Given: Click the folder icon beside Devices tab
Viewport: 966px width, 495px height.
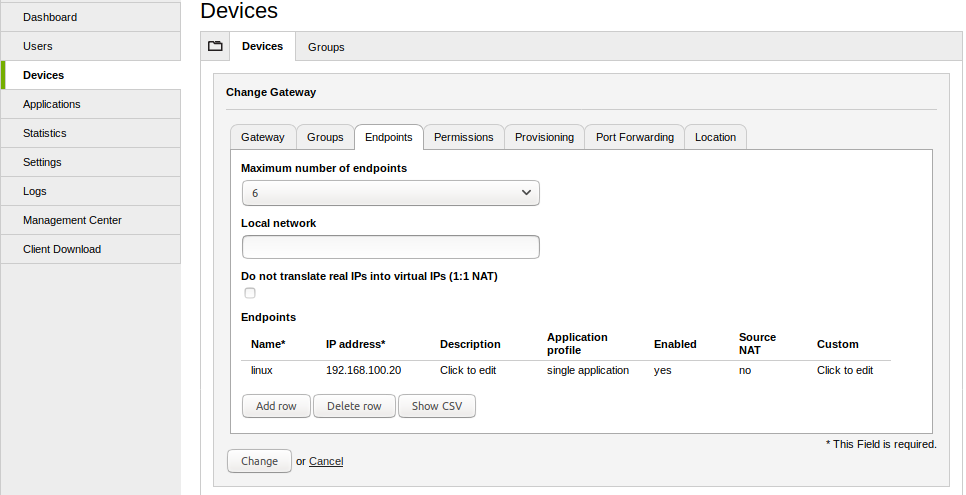Looking at the screenshot, I should [215, 46].
